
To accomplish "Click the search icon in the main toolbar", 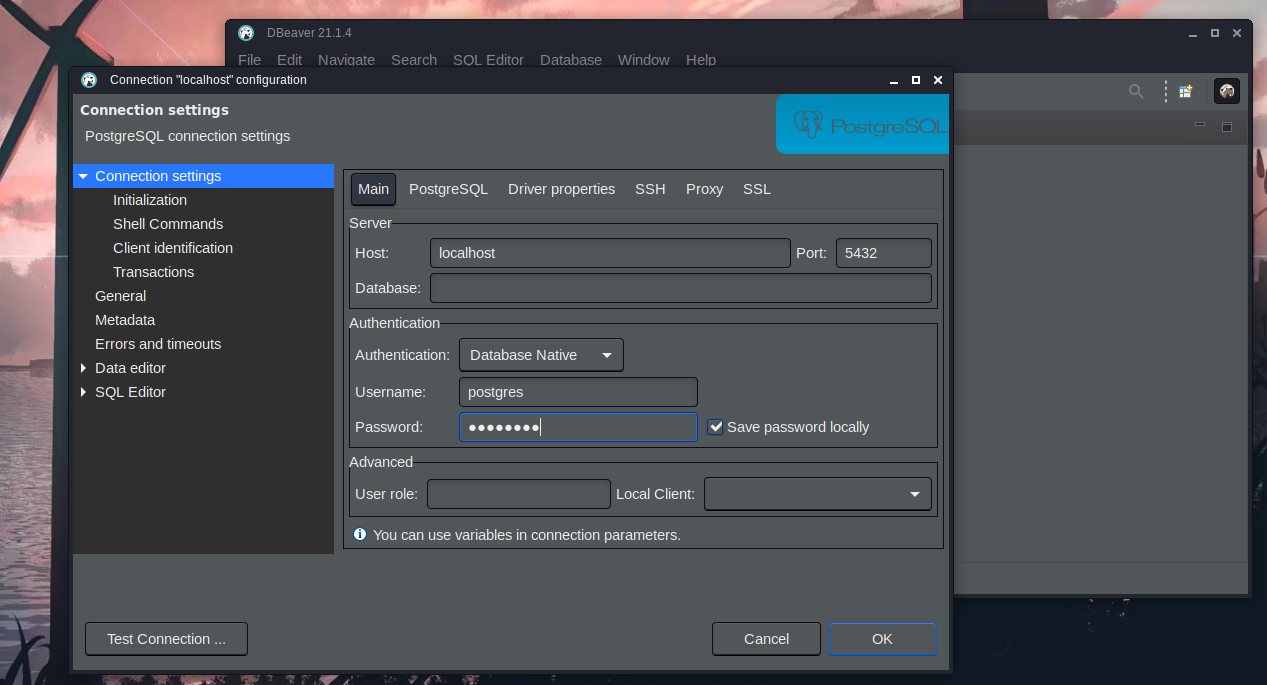I will click(1136, 91).
